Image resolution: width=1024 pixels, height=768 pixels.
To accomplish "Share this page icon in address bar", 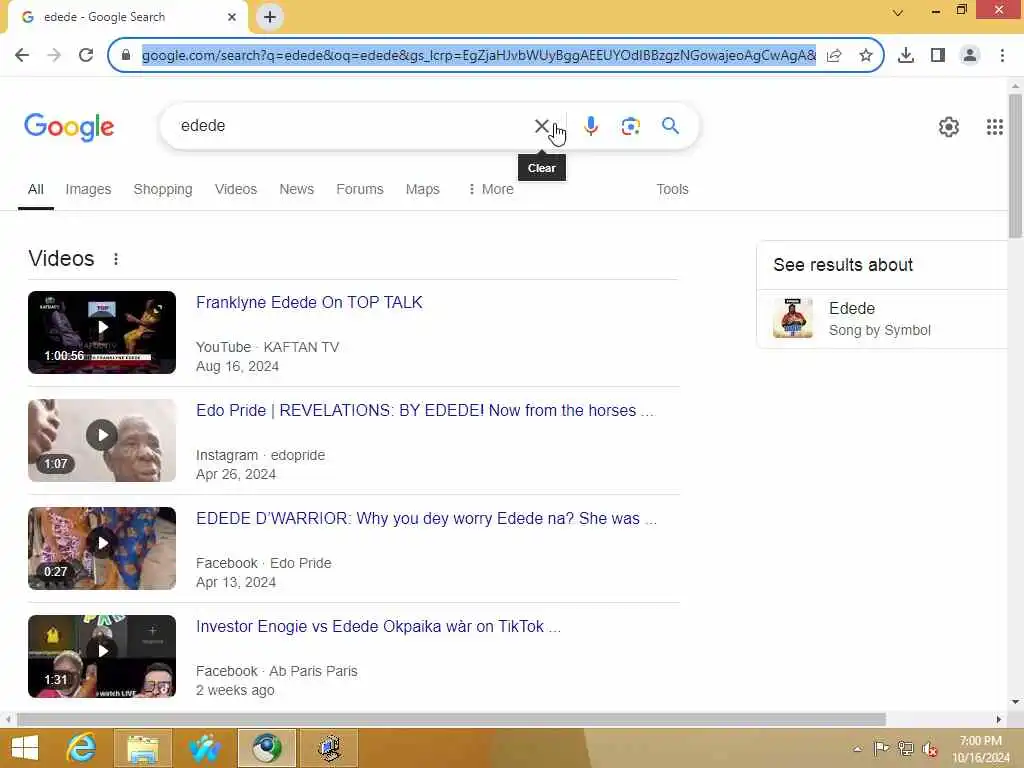I will point(834,55).
